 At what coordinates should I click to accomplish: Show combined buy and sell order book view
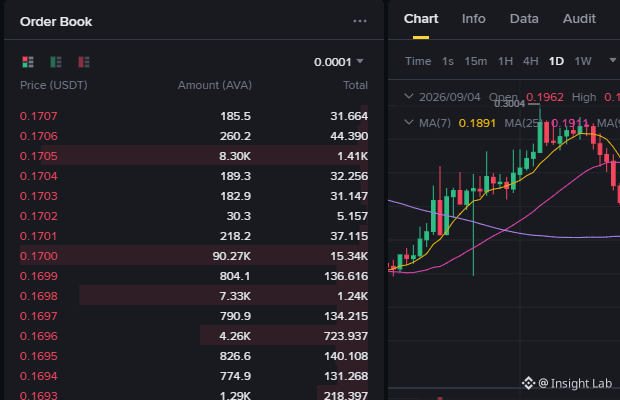(28, 62)
